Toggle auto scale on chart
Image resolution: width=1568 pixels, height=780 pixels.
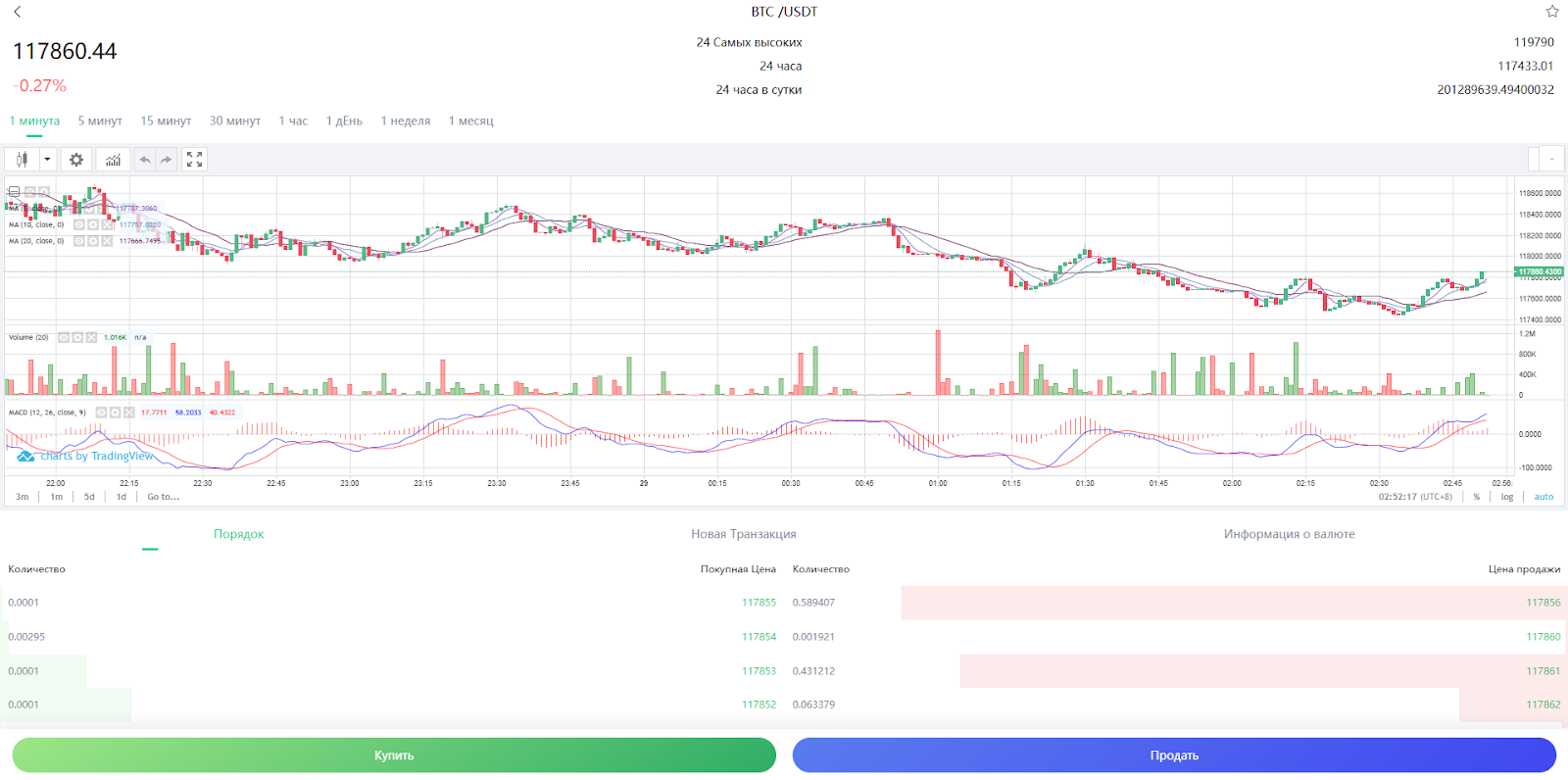point(1543,497)
